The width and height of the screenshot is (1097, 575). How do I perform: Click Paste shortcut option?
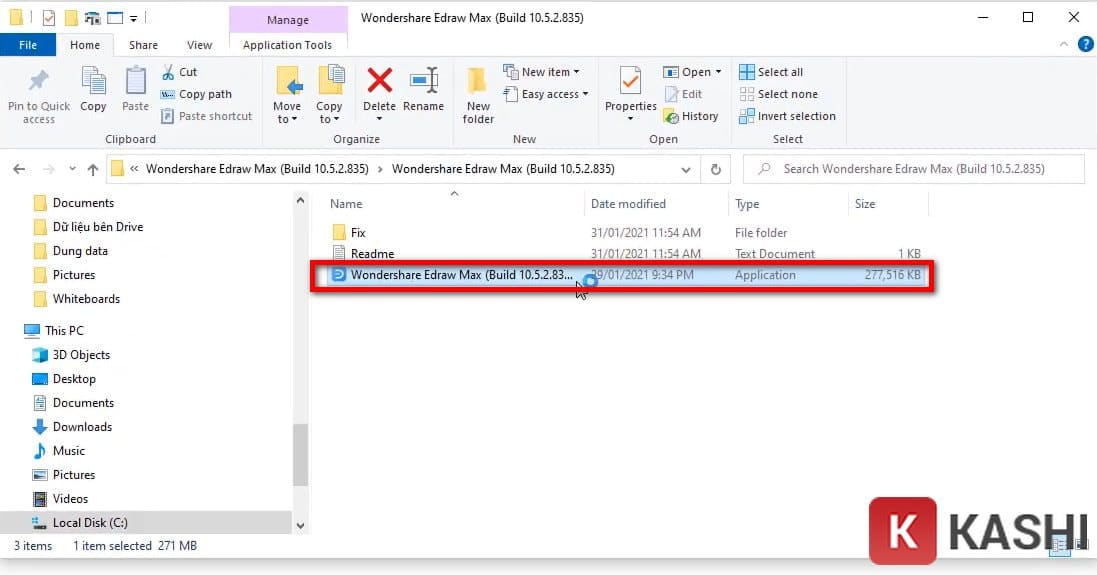pos(206,116)
